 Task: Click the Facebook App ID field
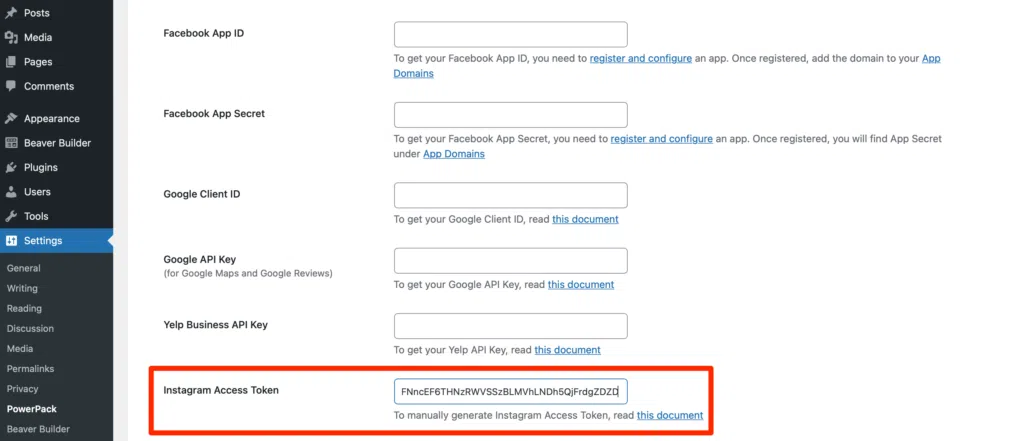click(x=510, y=34)
